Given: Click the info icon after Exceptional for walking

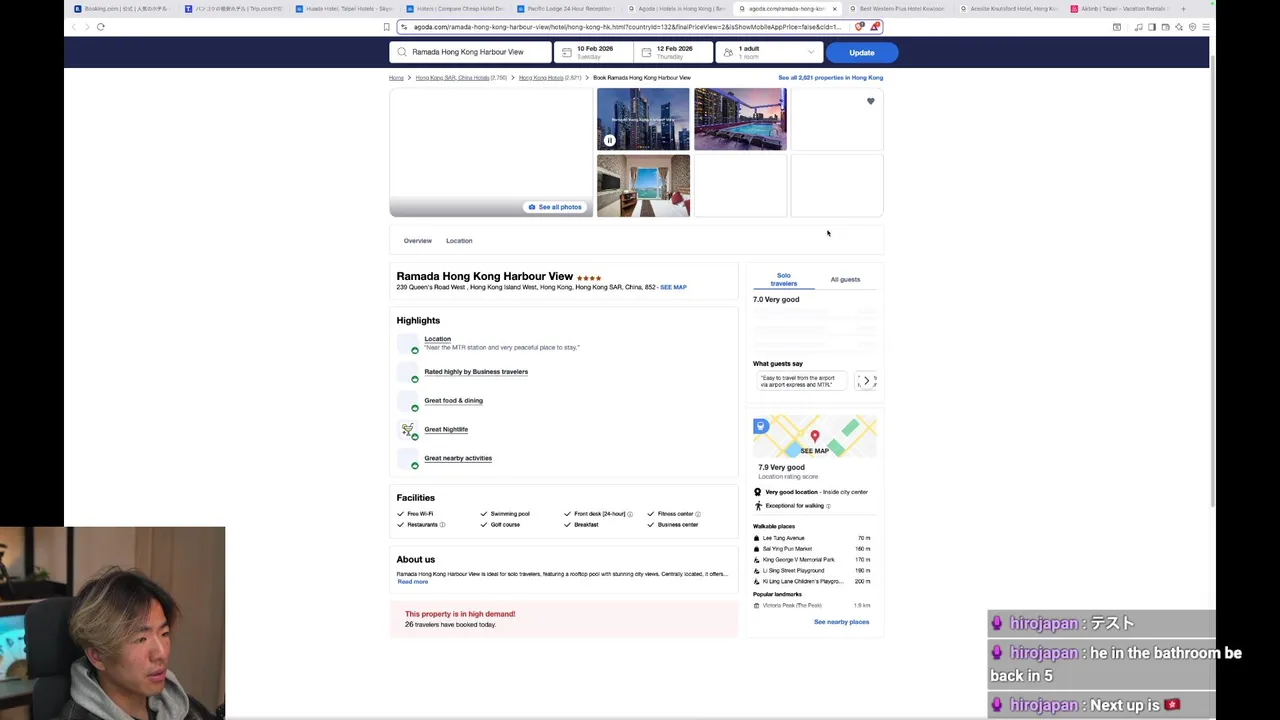Looking at the screenshot, I should (828, 506).
